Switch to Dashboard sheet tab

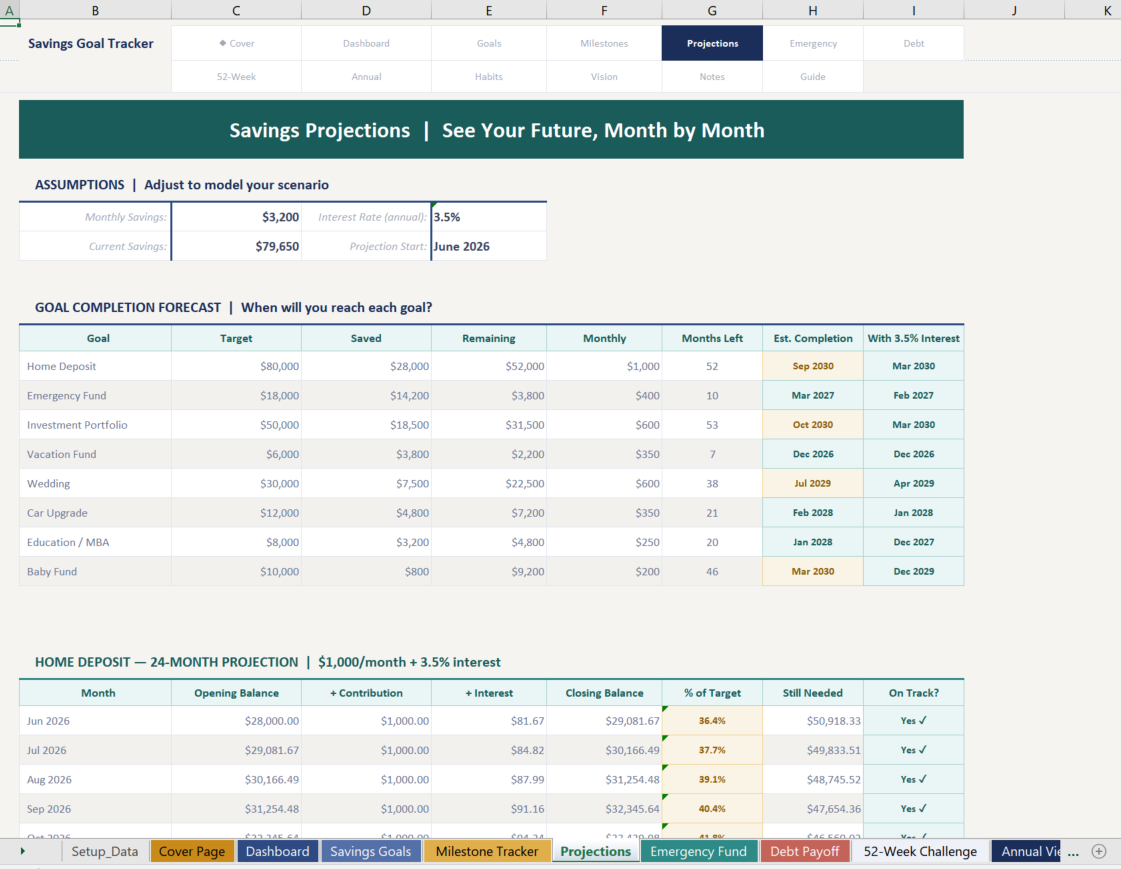pyautogui.click(x=277, y=851)
